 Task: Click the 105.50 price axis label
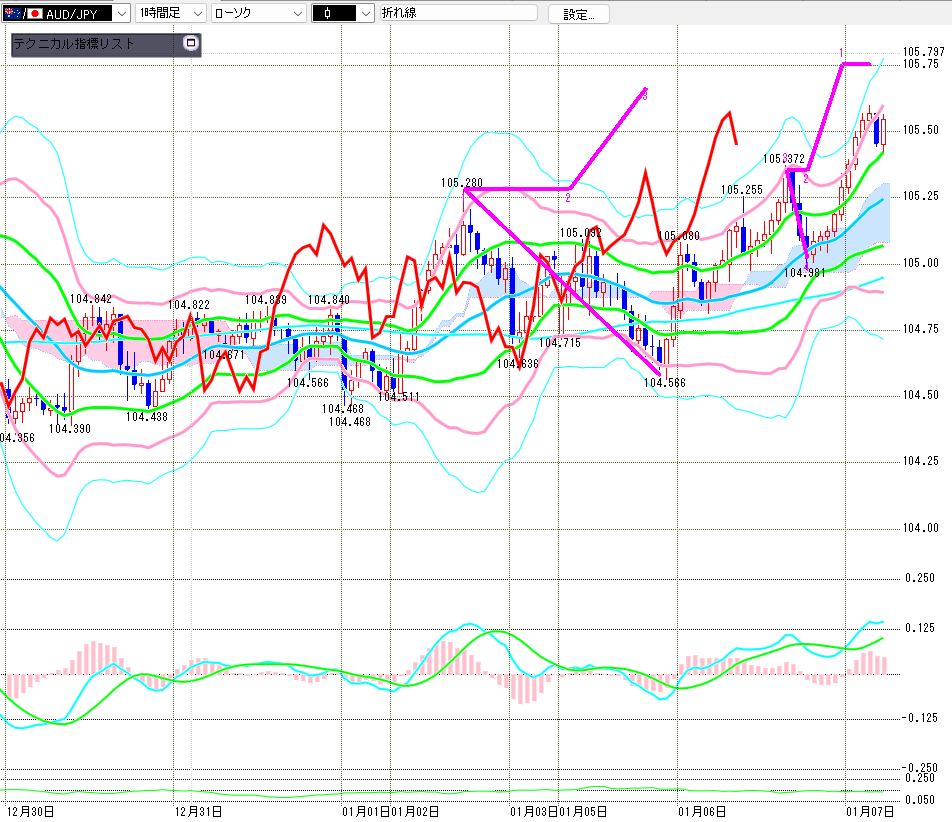920,131
